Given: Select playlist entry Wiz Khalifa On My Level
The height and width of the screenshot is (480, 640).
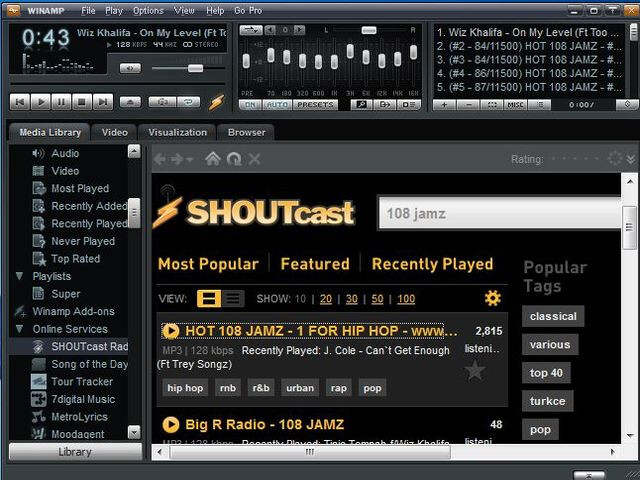Looking at the screenshot, I should (x=528, y=32).
